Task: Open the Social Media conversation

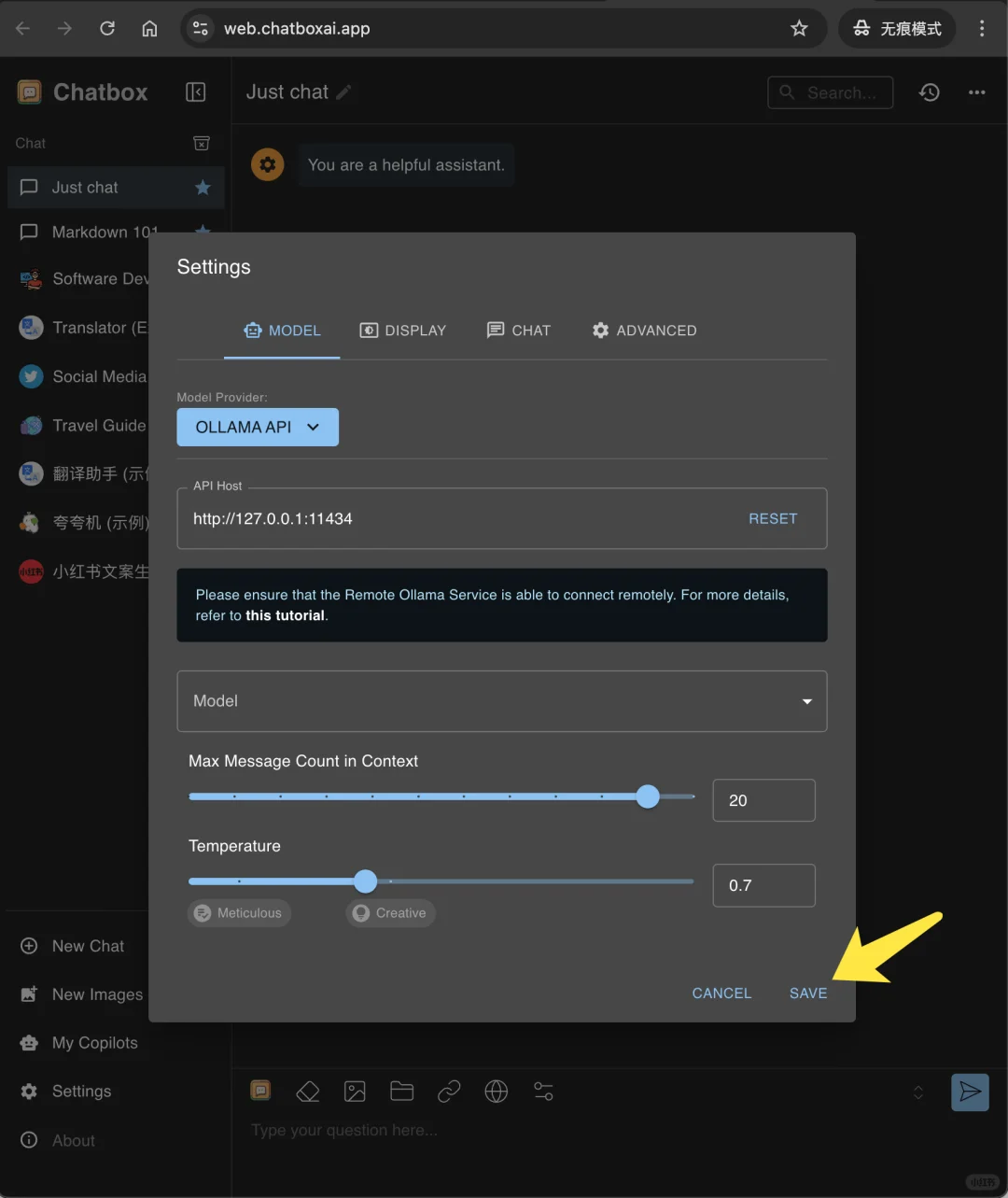Action: tap(78, 376)
